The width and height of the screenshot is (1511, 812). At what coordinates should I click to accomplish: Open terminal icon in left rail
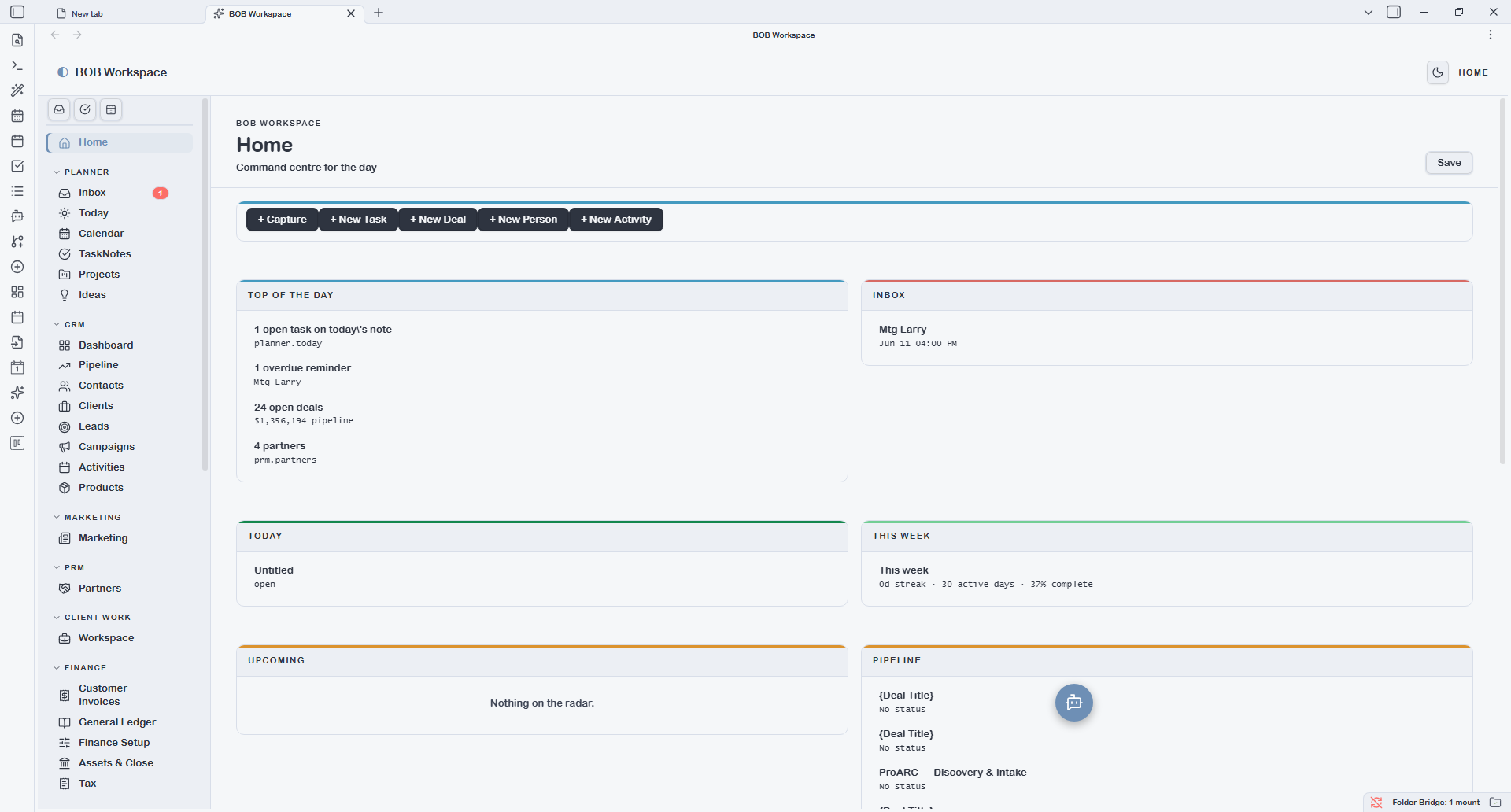click(x=17, y=65)
